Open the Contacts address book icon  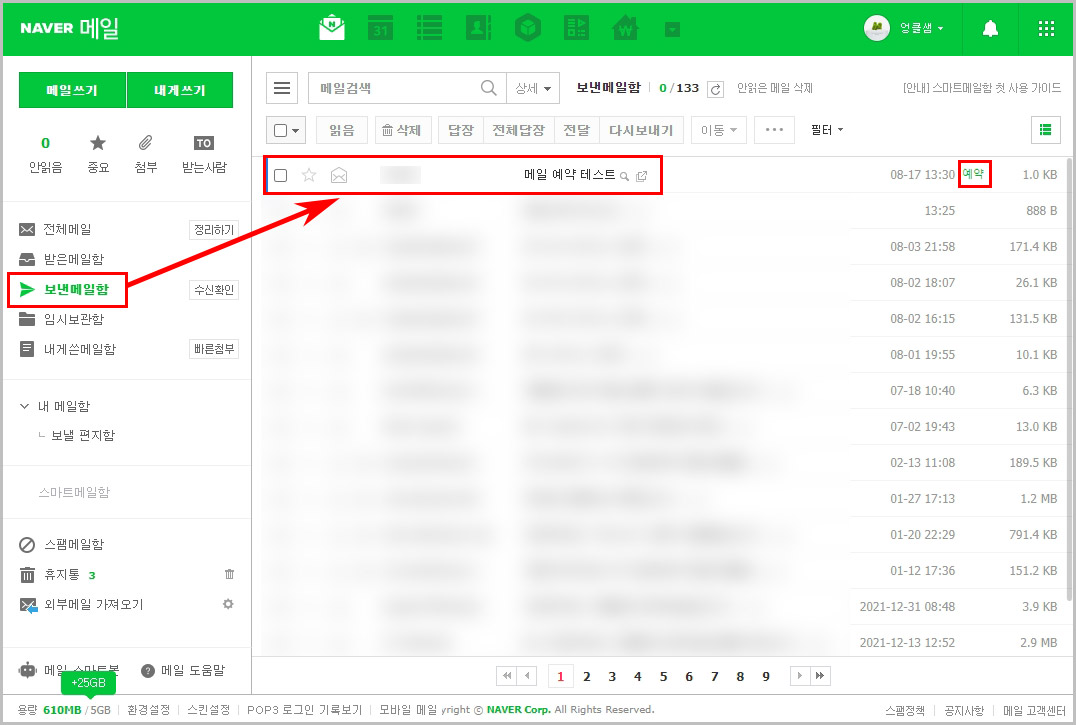point(478,28)
